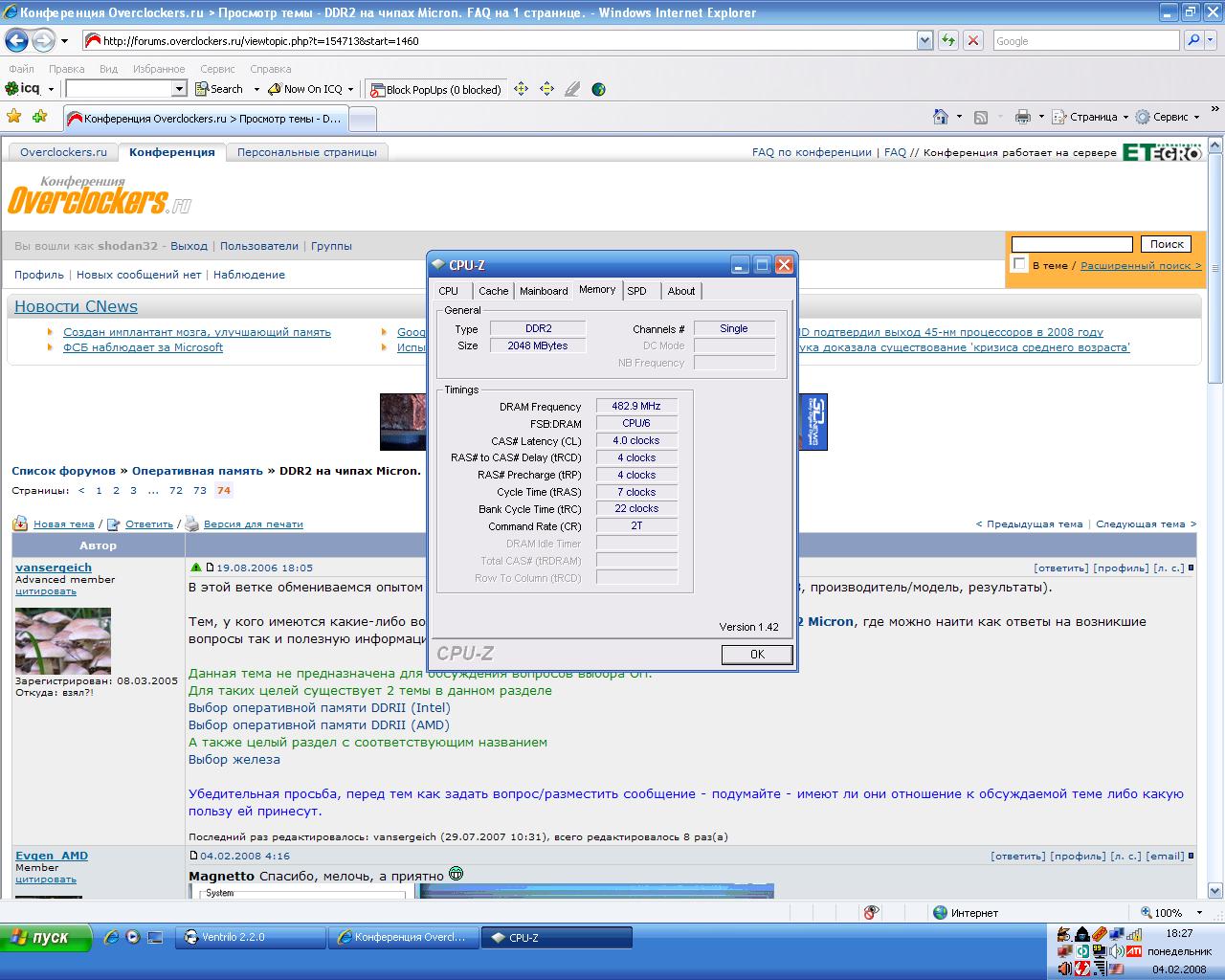The height and width of the screenshot is (980, 1225).
Task: Open the zoom level 100% control
Action: tap(1167, 913)
